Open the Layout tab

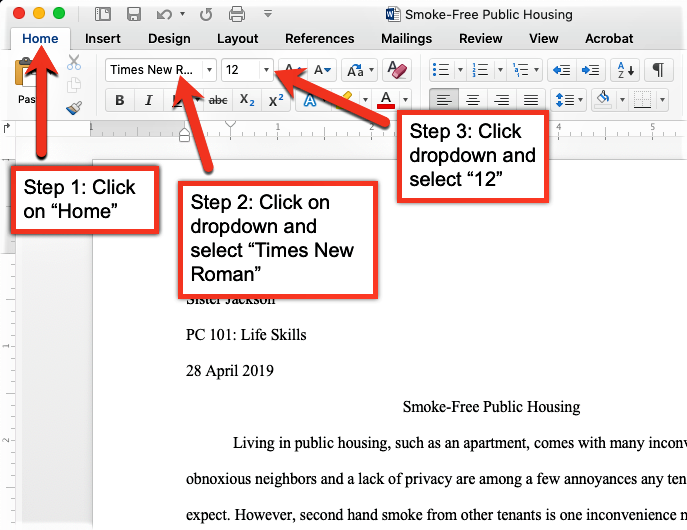pyautogui.click(x=237, y=39)
